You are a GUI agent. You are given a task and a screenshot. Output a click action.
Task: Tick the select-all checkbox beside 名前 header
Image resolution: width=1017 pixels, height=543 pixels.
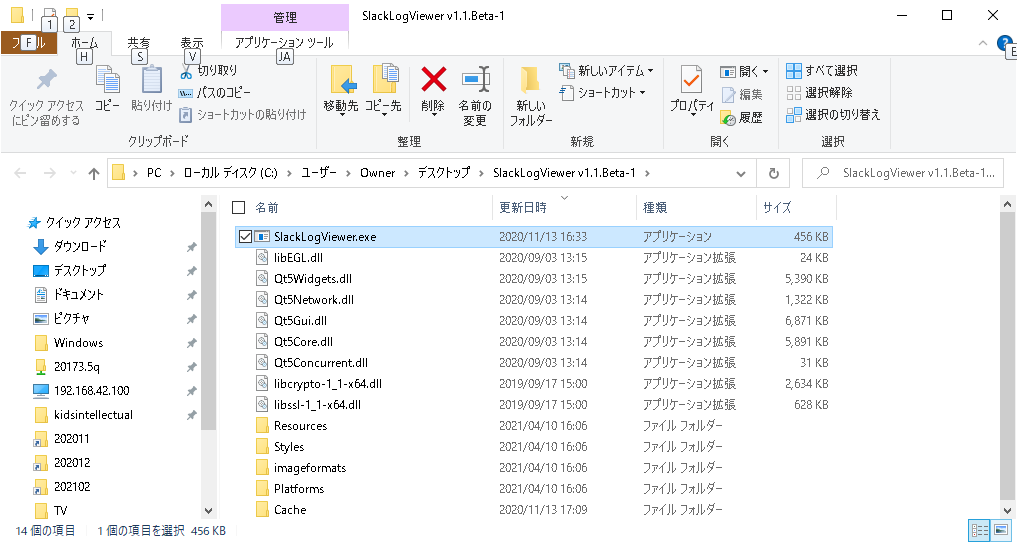click(x=238, y=208)
